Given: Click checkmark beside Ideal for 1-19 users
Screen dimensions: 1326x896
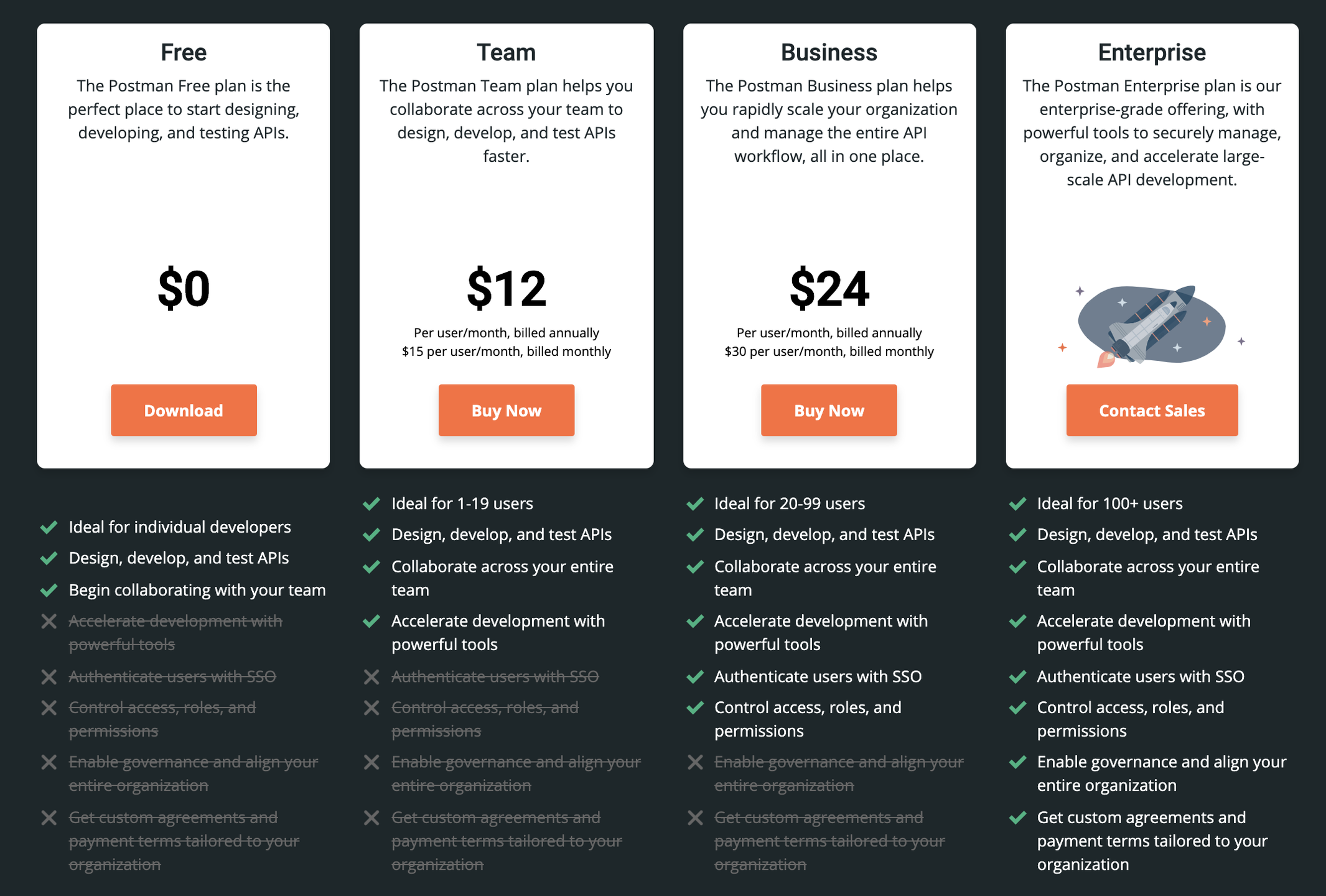Looking at the screenshot, I should click(371, 503).
